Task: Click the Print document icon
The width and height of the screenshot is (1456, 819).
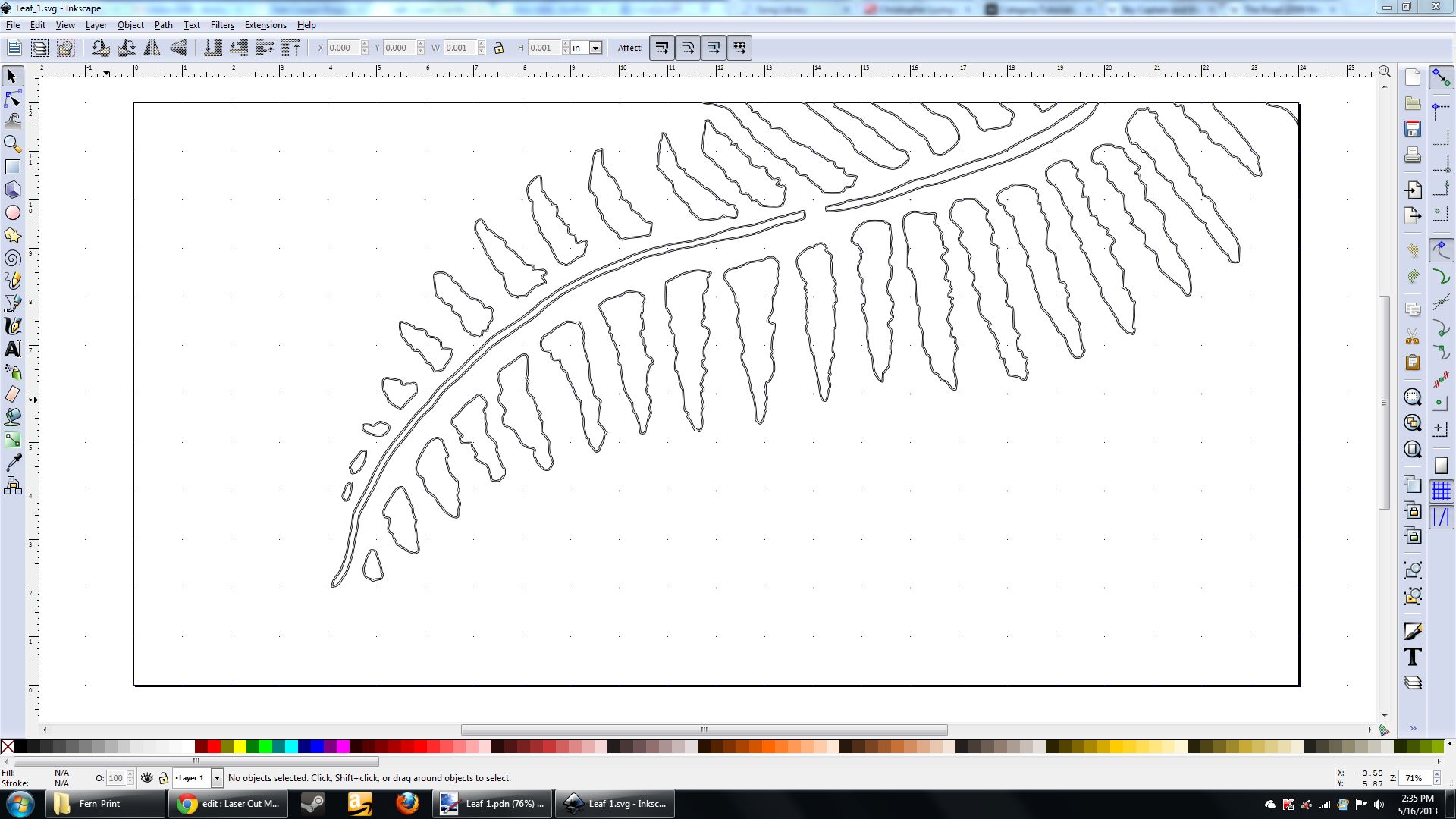Action: [x=1412, y=155]
